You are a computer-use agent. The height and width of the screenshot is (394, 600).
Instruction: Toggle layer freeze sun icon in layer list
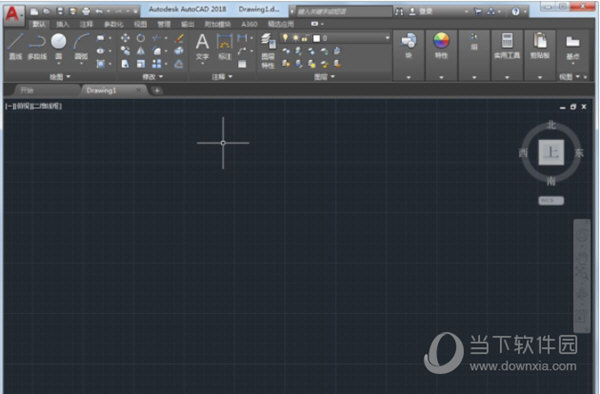point(295,38)
